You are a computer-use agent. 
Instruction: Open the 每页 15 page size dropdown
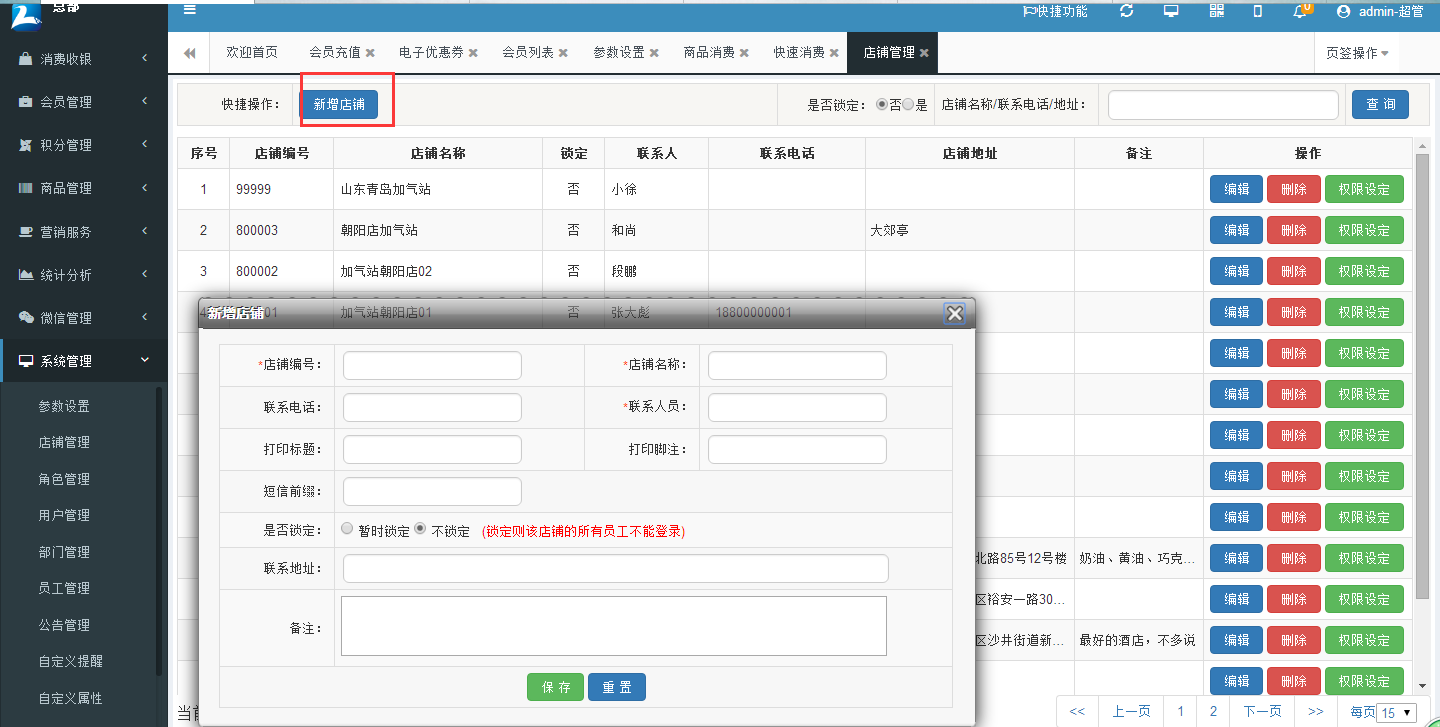pos(1395,710)
